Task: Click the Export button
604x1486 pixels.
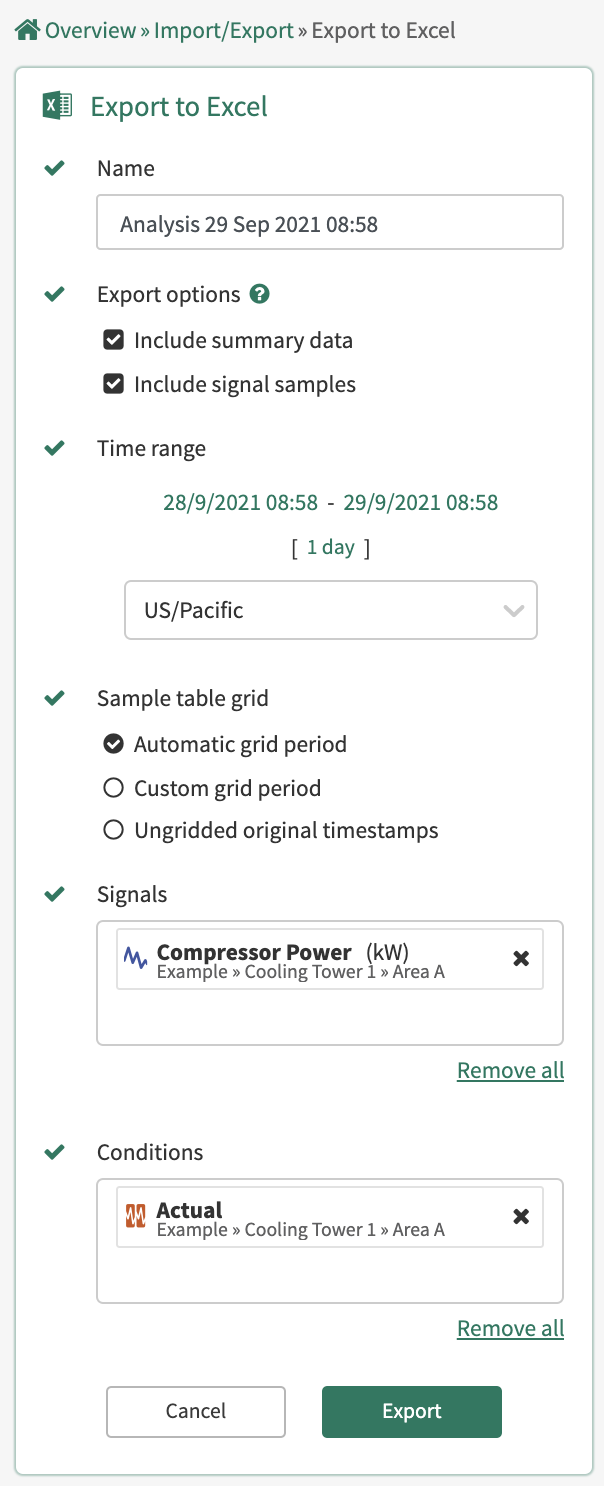Action: 411,1411
